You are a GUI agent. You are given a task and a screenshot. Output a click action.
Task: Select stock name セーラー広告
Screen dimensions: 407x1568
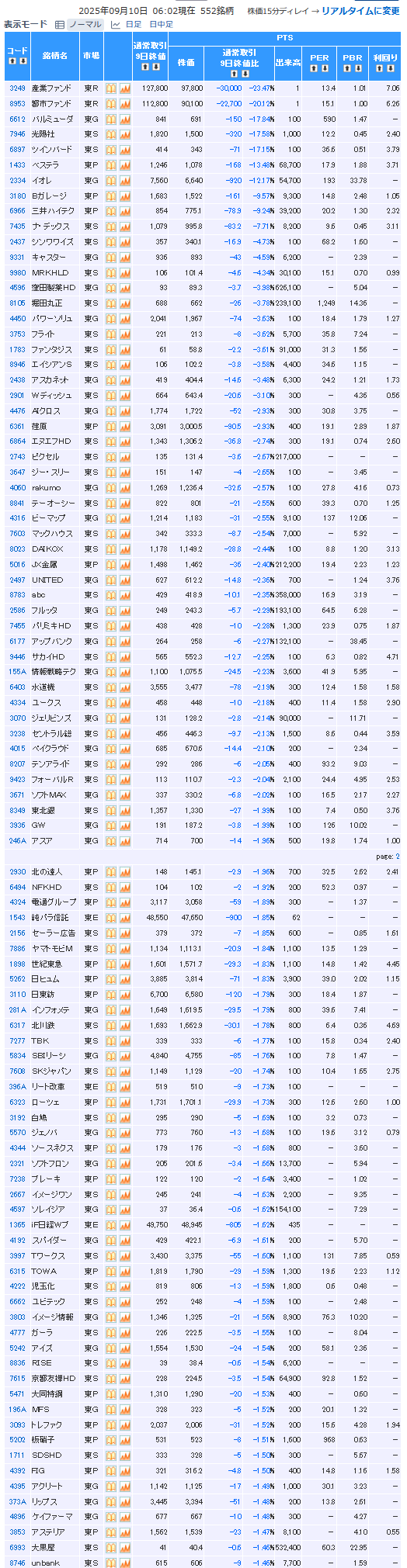click(53, 933)
